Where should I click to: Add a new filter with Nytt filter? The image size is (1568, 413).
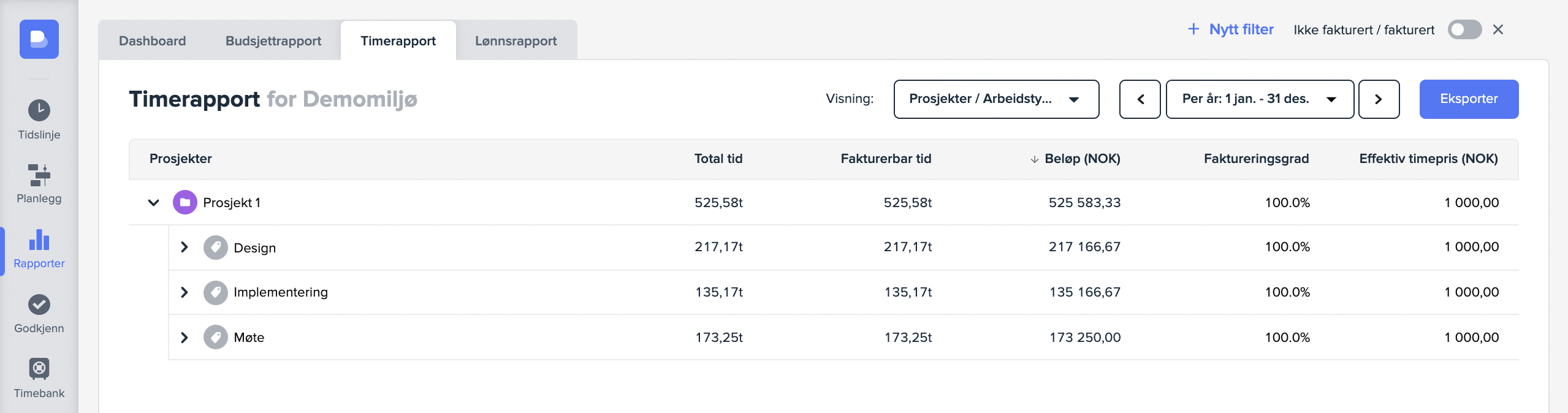click(x=1231, y=29)
